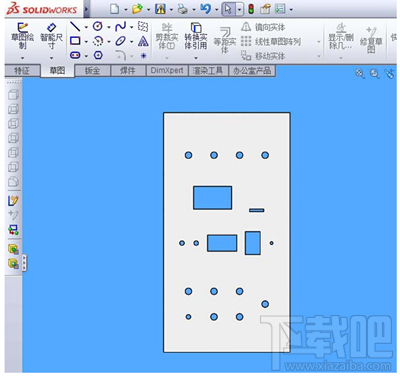400x376 pixels.
Task: Switch to the 渲染工具 tab
Action: [208, 71]
